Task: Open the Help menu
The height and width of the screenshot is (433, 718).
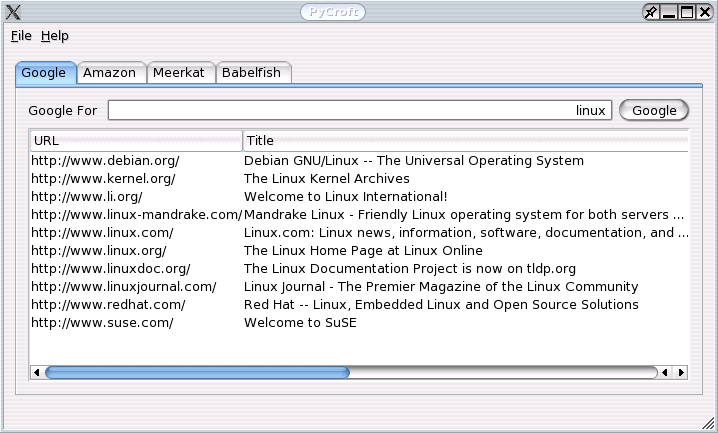Action: point(55,36)
